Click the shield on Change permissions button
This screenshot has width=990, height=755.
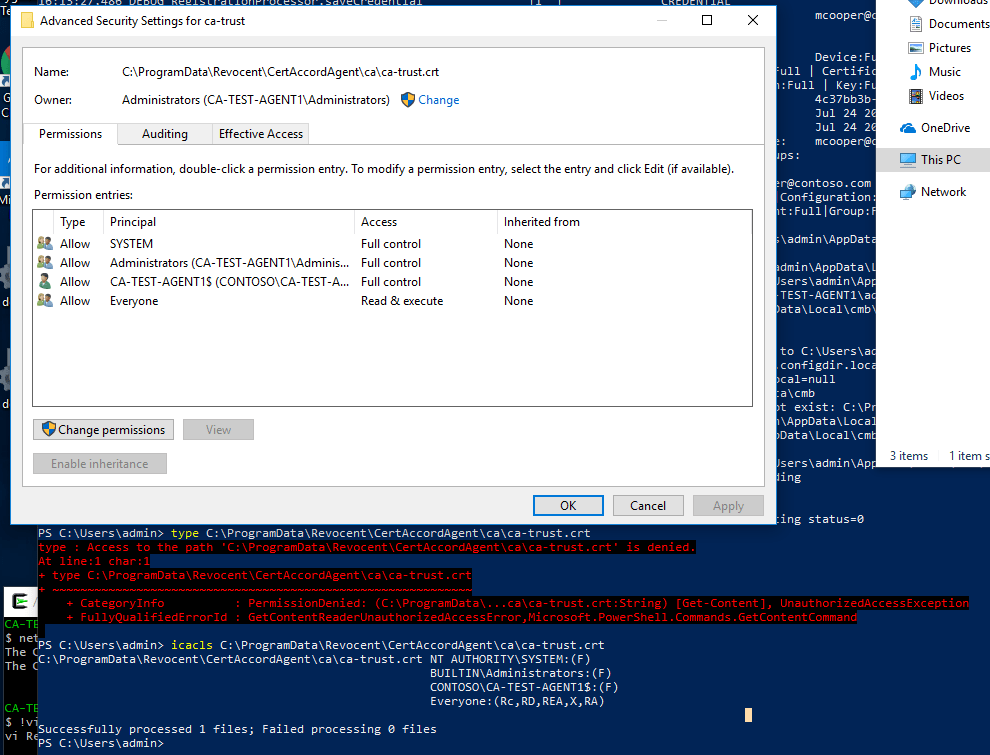[47, 429]
